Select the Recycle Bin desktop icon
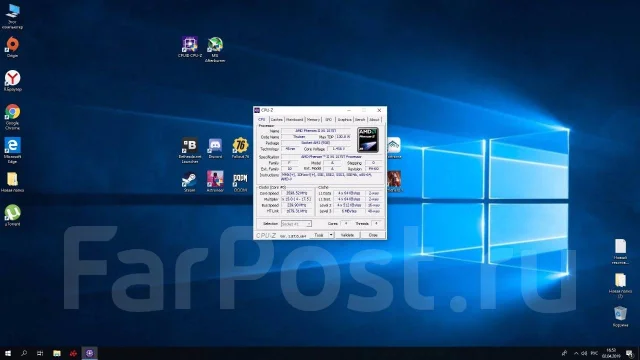The height and width of the screenshot is (360, 640). pos(620,316)
